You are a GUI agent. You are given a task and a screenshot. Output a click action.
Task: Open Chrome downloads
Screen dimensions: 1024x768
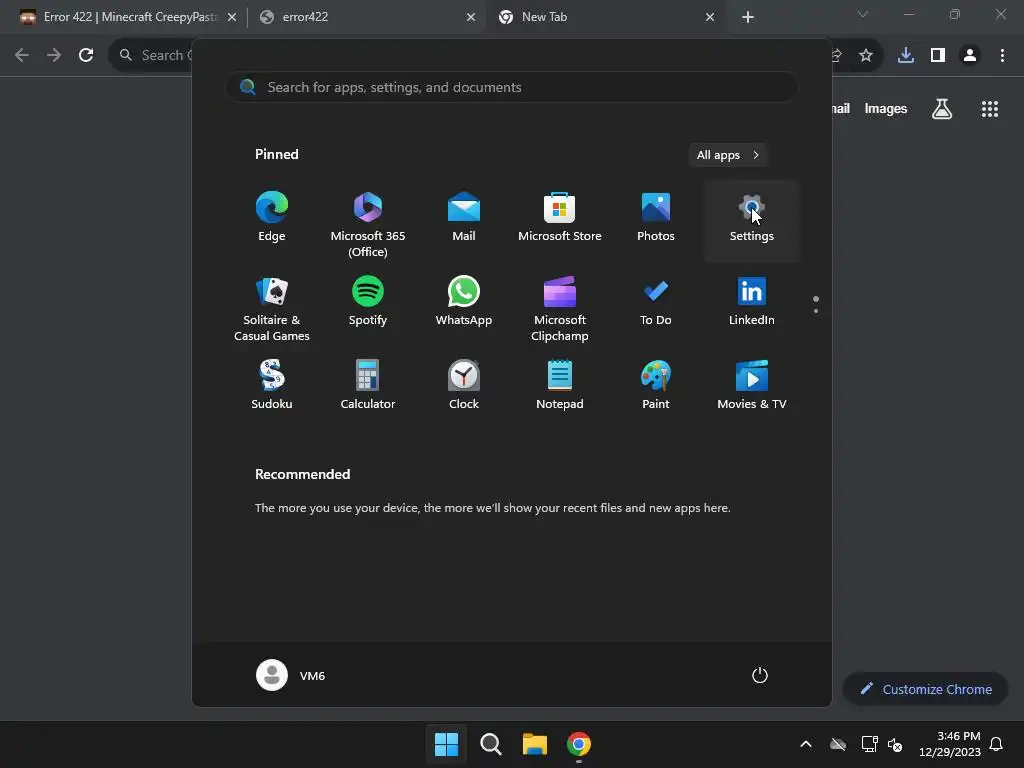(x=905, y=55)
